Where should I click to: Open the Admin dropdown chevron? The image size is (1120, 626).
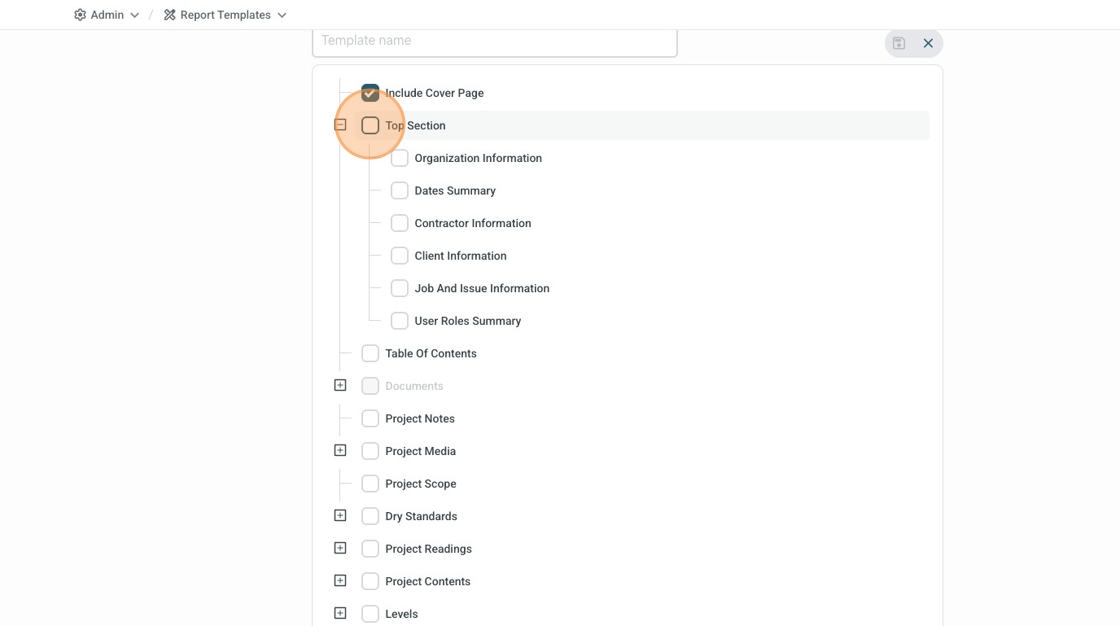click(135, 15)
